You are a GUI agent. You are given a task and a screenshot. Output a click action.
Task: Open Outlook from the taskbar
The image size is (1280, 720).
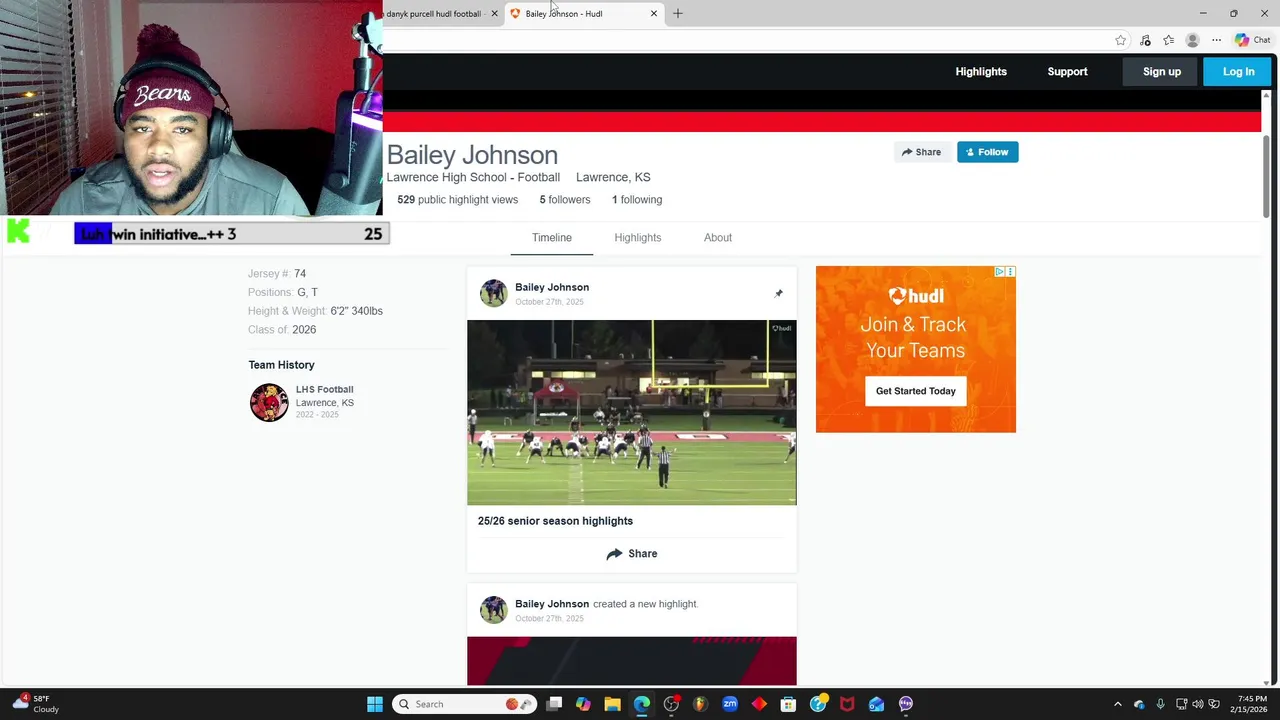[876, 704]
